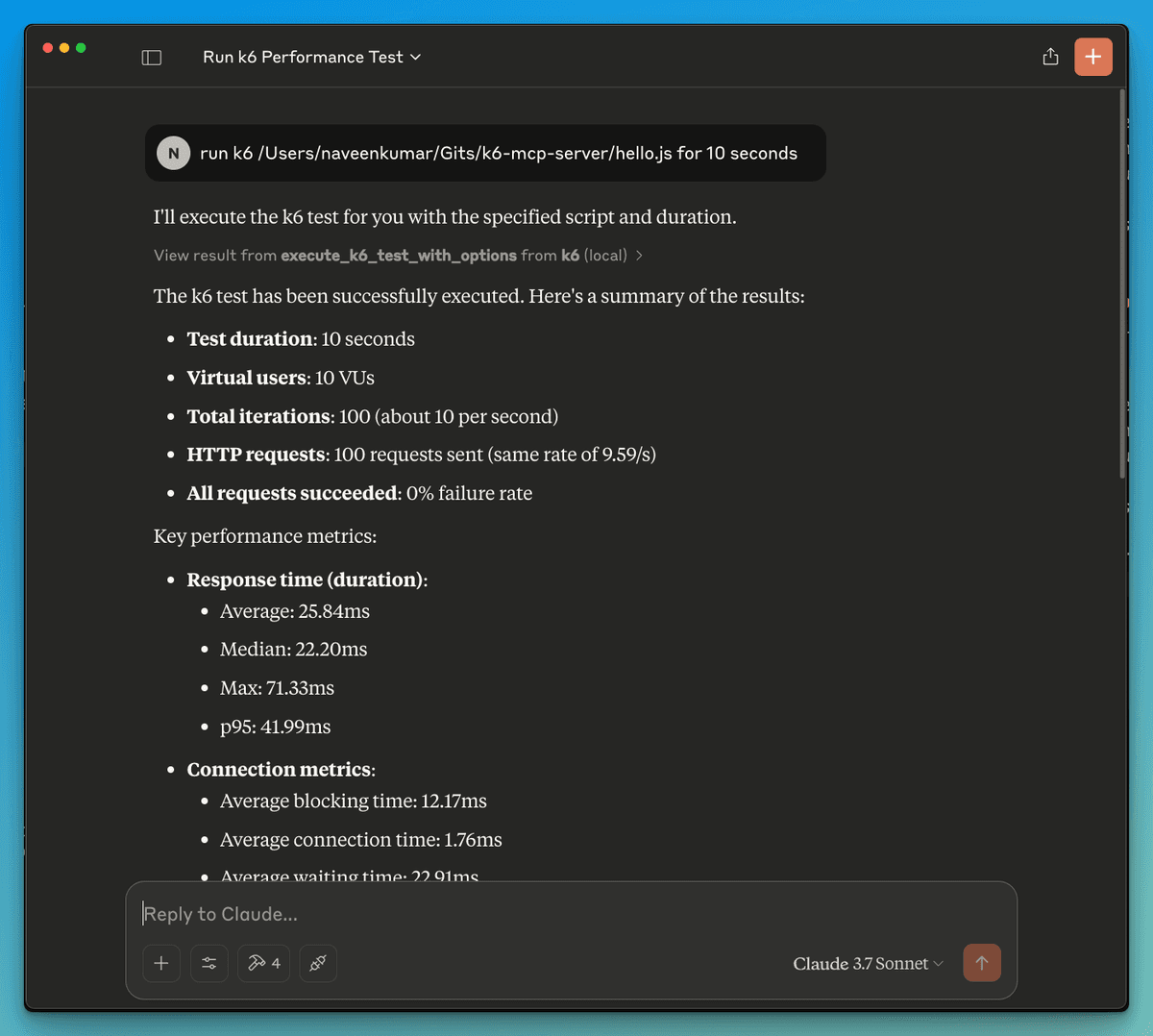Send message with the arrow button
The width and height of the screenshot is (1153, 1036).
coord(982,962)
